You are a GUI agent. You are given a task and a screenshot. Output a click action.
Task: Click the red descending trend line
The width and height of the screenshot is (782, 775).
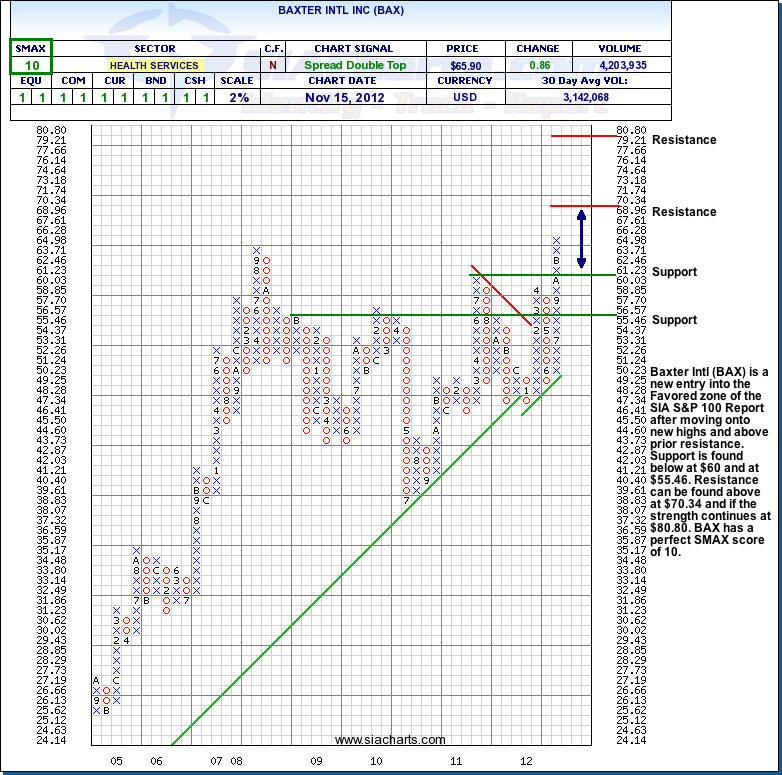pyautogui.click(x=501, y=296)
